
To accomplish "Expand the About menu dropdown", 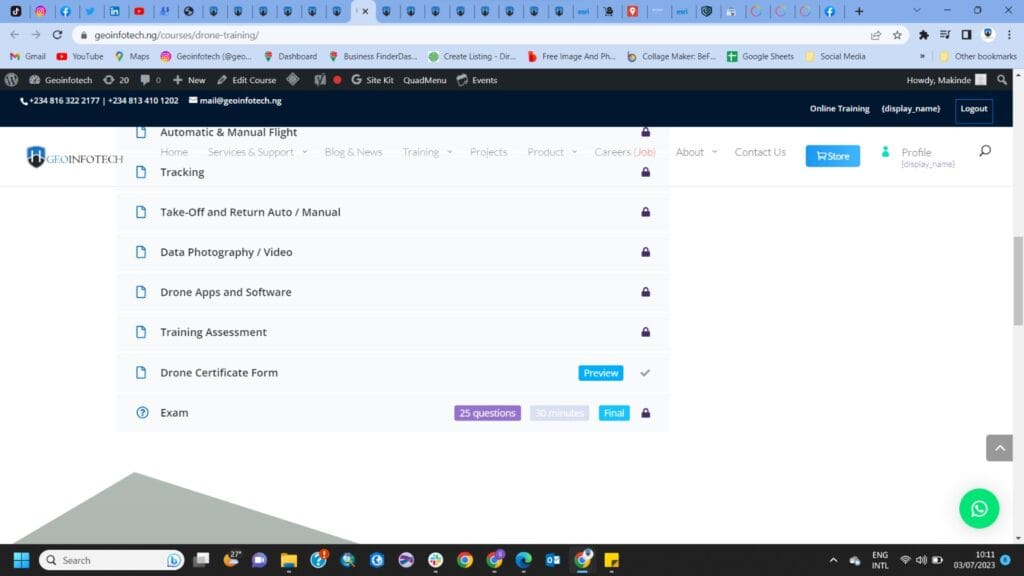I will [x=696, y=152].
